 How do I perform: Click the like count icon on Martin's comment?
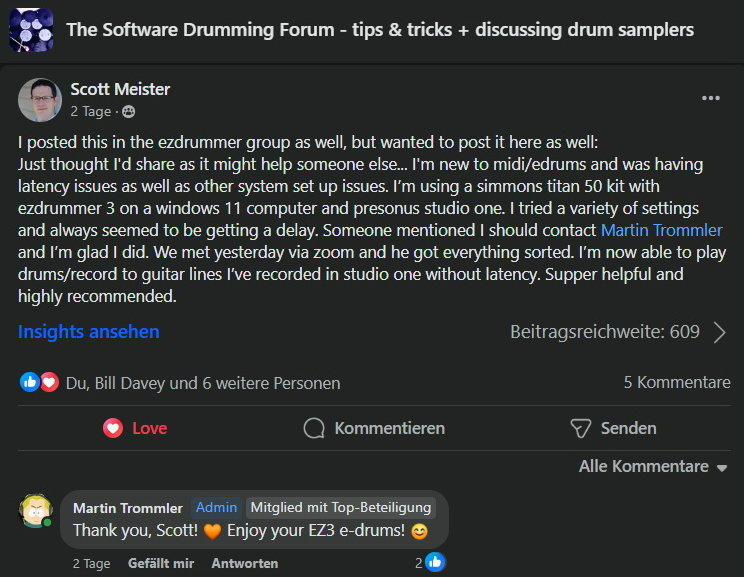coord(435,562)
